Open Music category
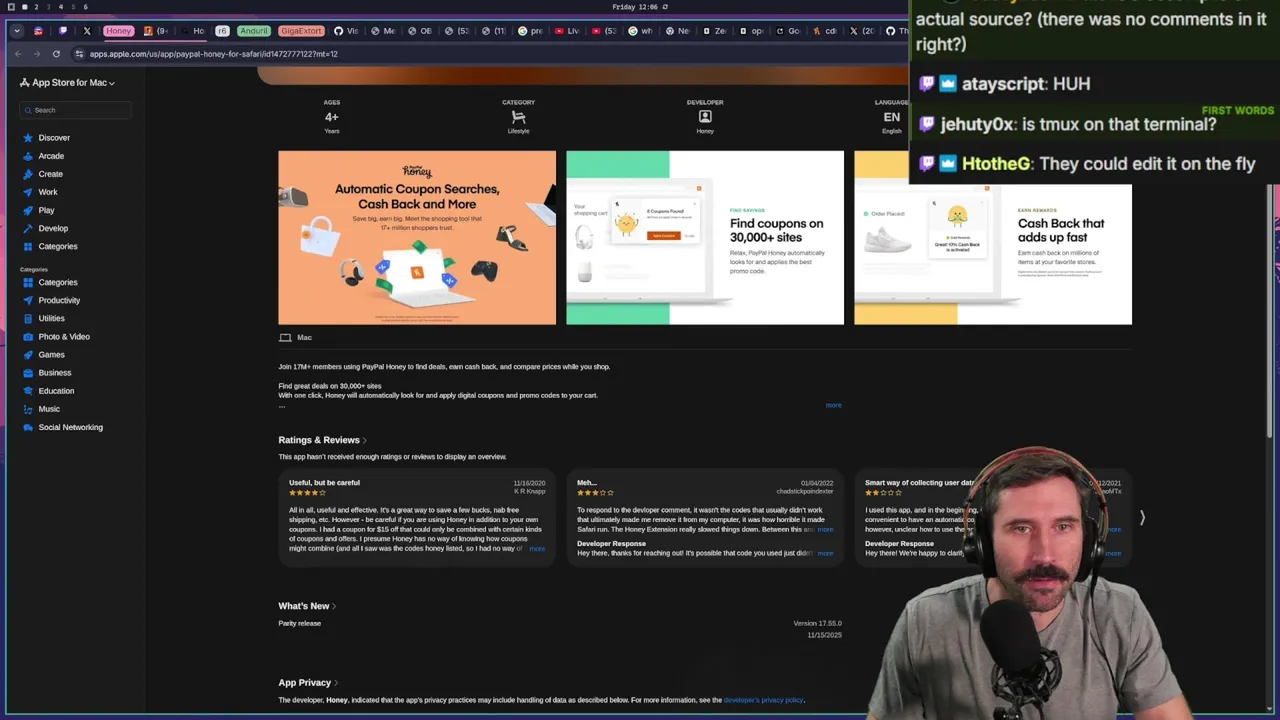1280x720 pixels. (x=49, y=409)
